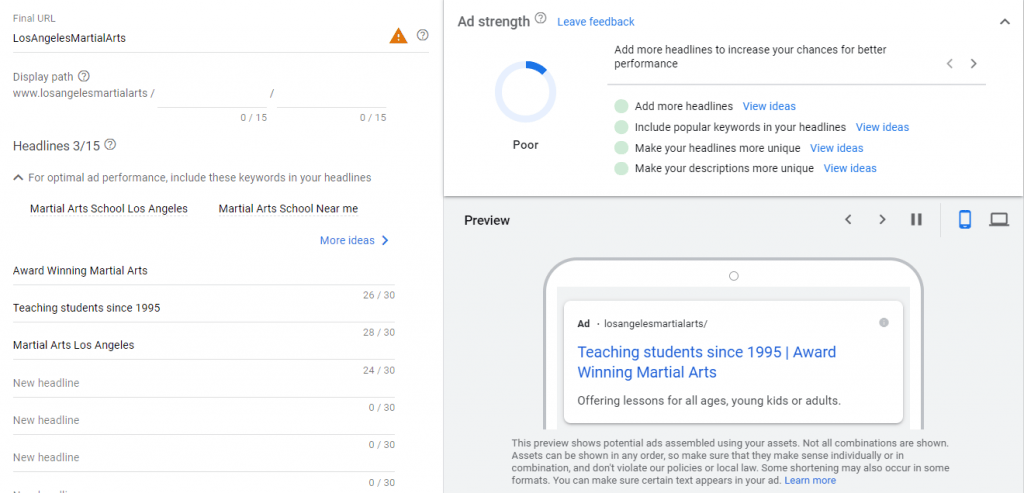Screen dimensions: 1024x493
Task: Go to previous ad preview
Action: tap(848, 220)
